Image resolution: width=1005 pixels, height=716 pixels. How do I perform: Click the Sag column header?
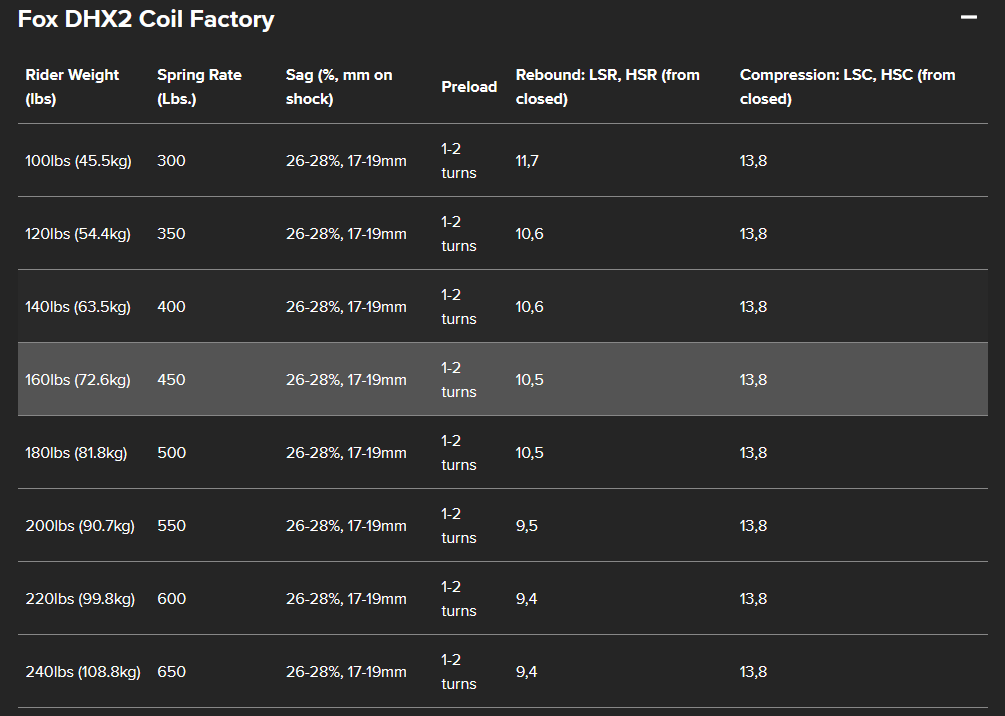pyautogui.click(x=339, y=87)
